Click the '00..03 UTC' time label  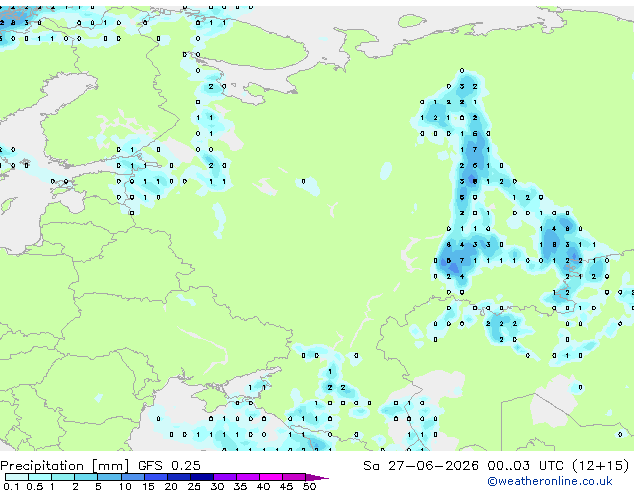(x=525, y=465)
